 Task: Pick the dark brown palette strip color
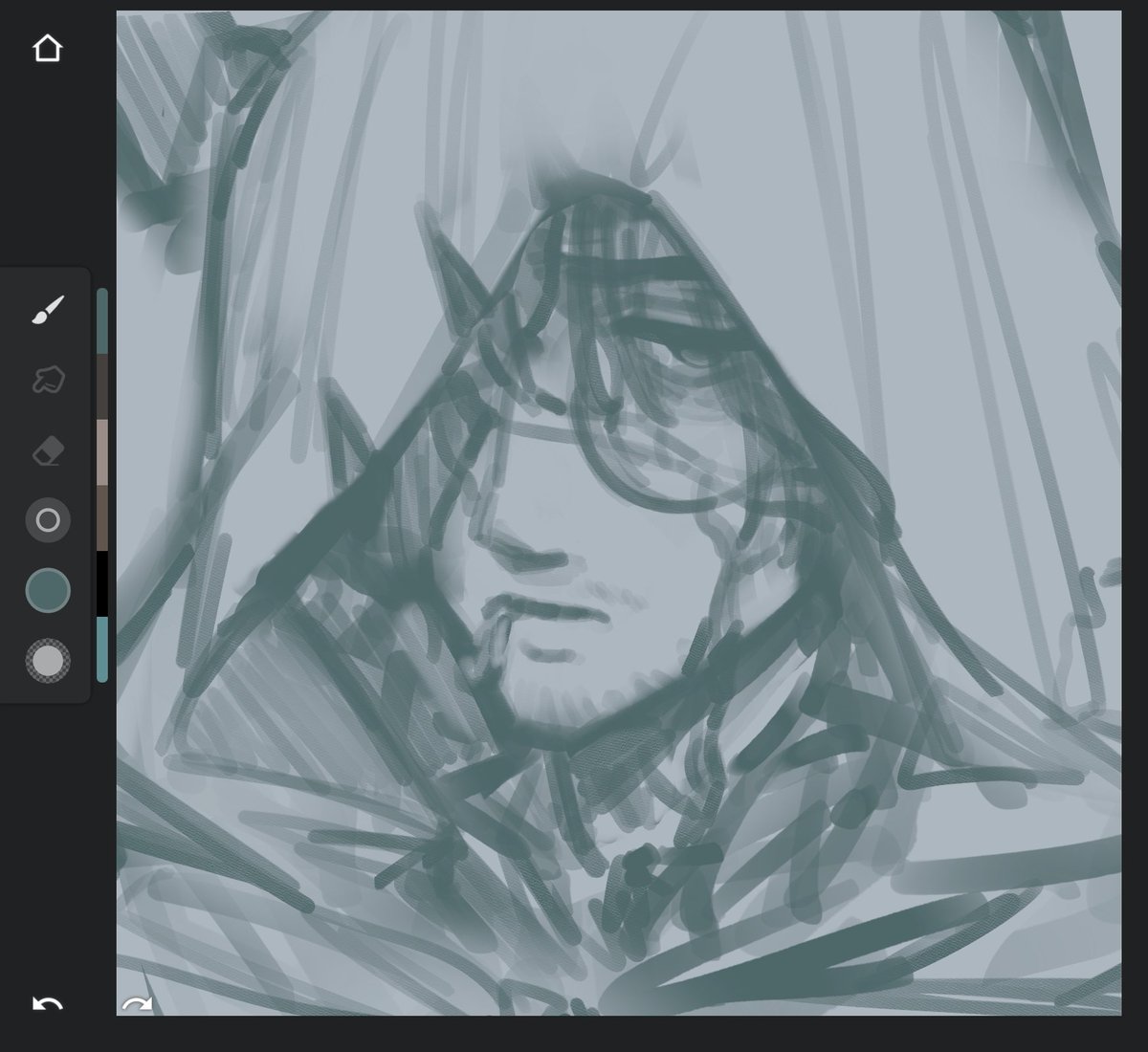click(102, 387)
